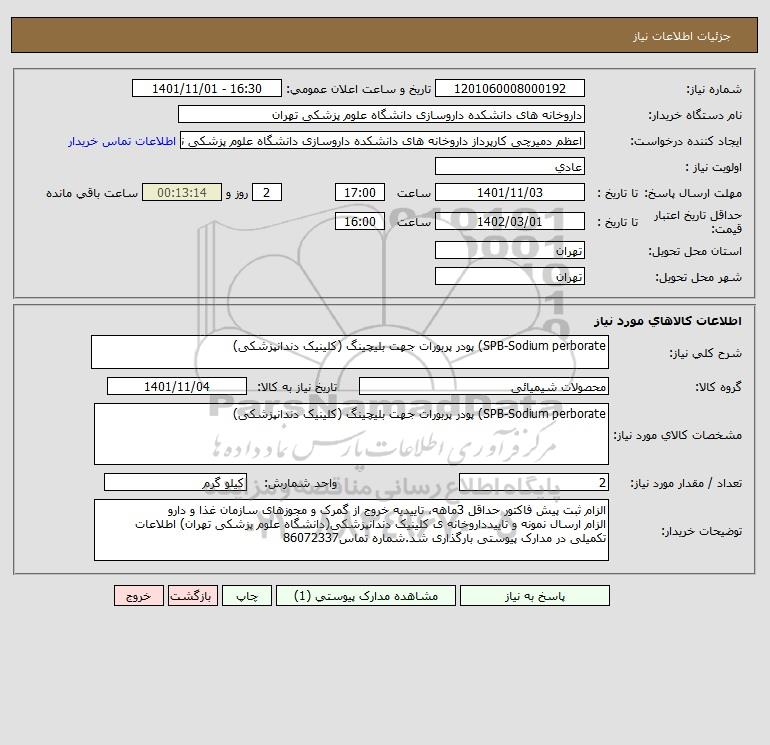Click the remaining days field showing 2
The height and width of the screenshot is (745, 770).
click(267, 193)
